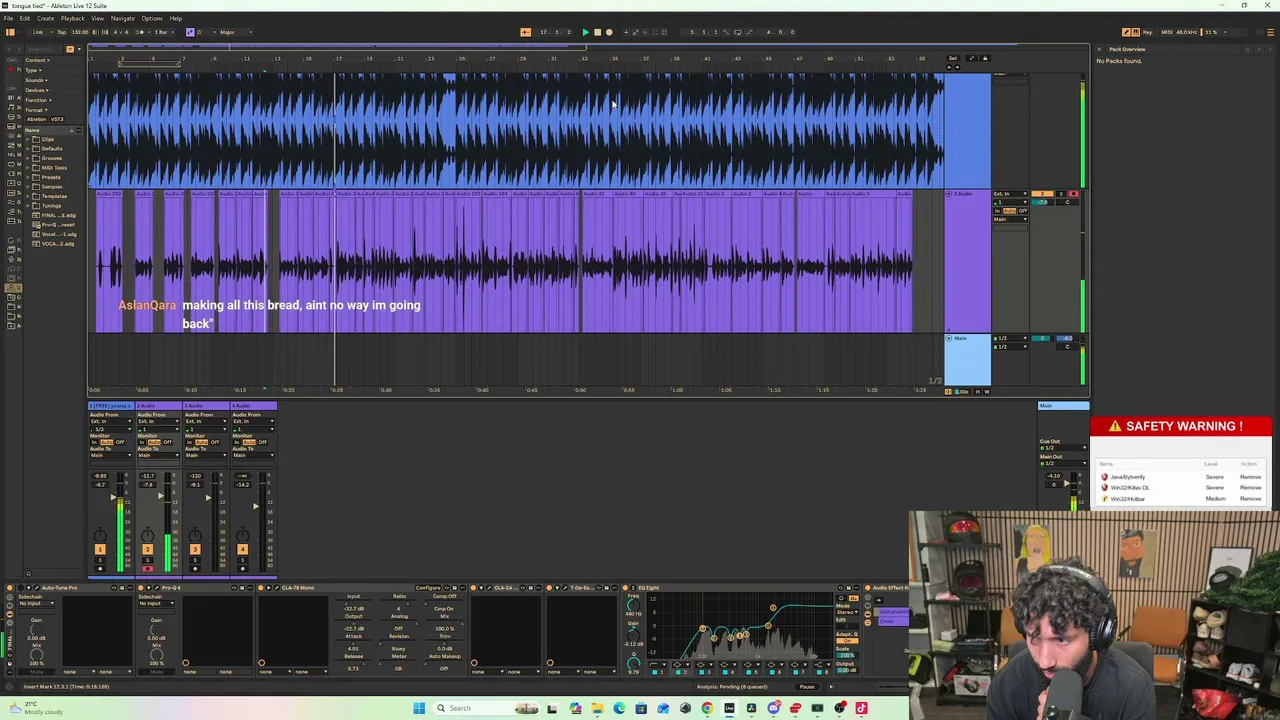
Task: Select the Pro-Q preset file in browser
Action: pyautogui.click(x=56, y=225)
